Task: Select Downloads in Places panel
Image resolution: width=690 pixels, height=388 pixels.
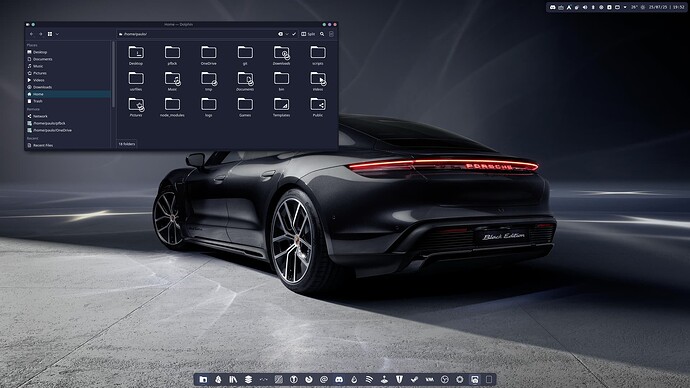Action: (68, 87)
